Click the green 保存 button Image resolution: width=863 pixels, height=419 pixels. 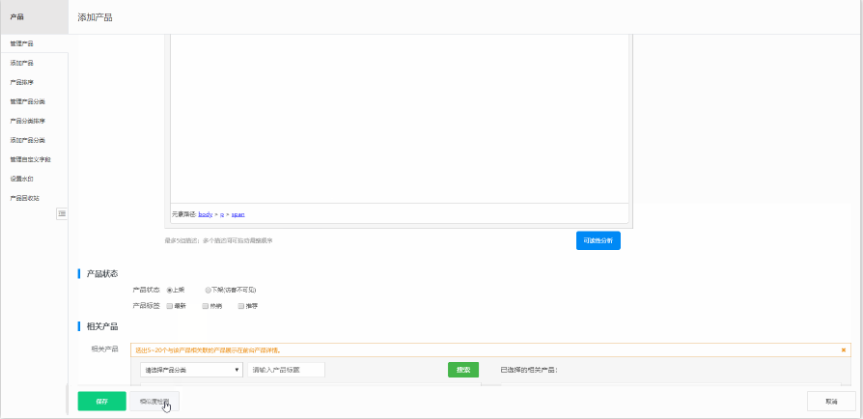click(x=101, y=400)
